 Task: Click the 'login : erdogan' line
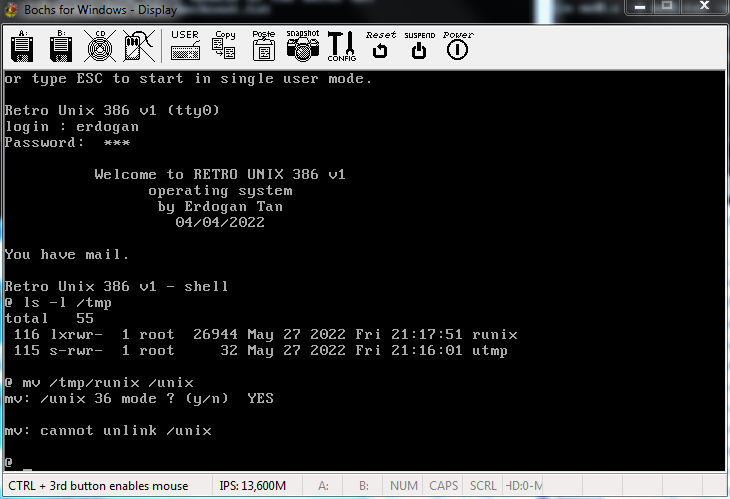(x=72, y=127)
